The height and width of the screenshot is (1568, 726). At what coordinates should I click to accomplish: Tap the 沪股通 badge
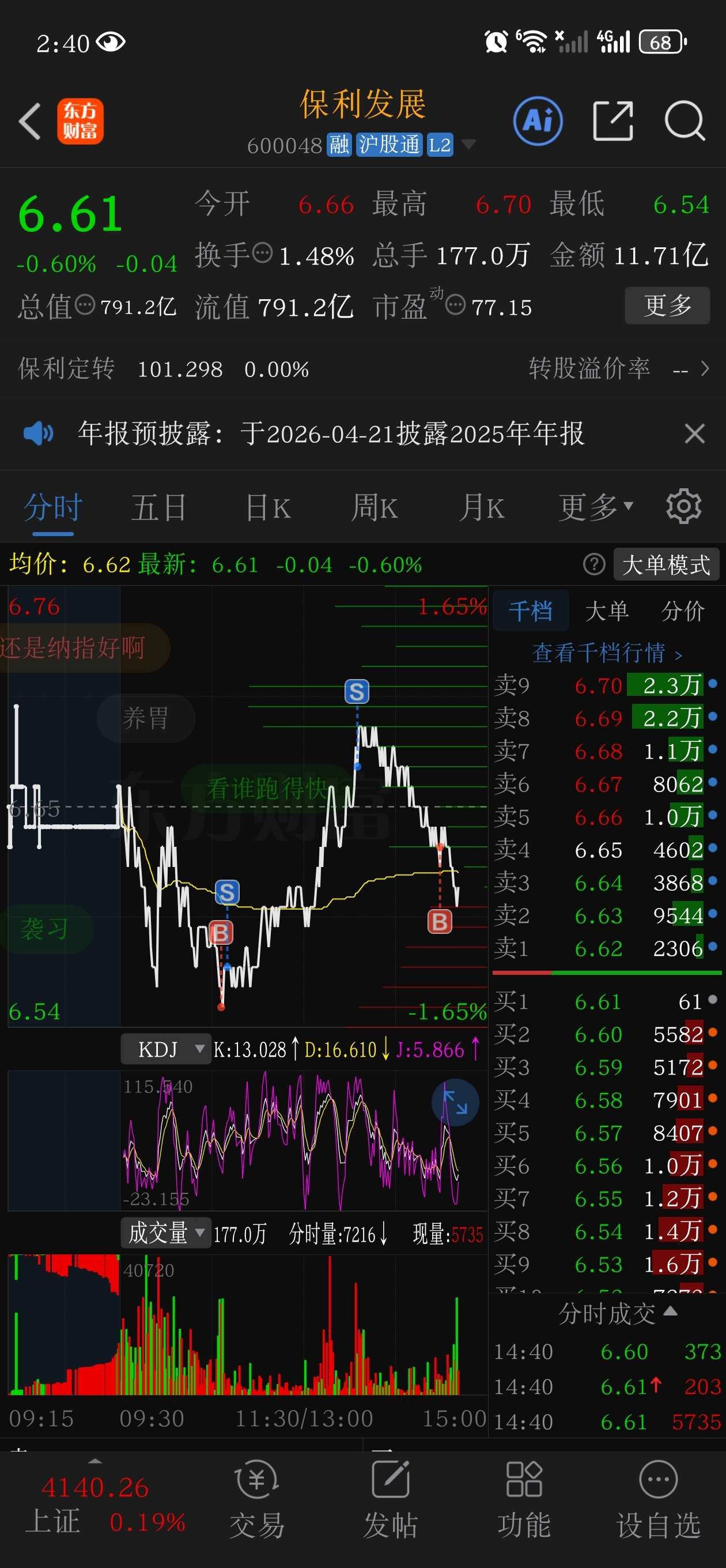pyautogui.click(x=389, y=145)
